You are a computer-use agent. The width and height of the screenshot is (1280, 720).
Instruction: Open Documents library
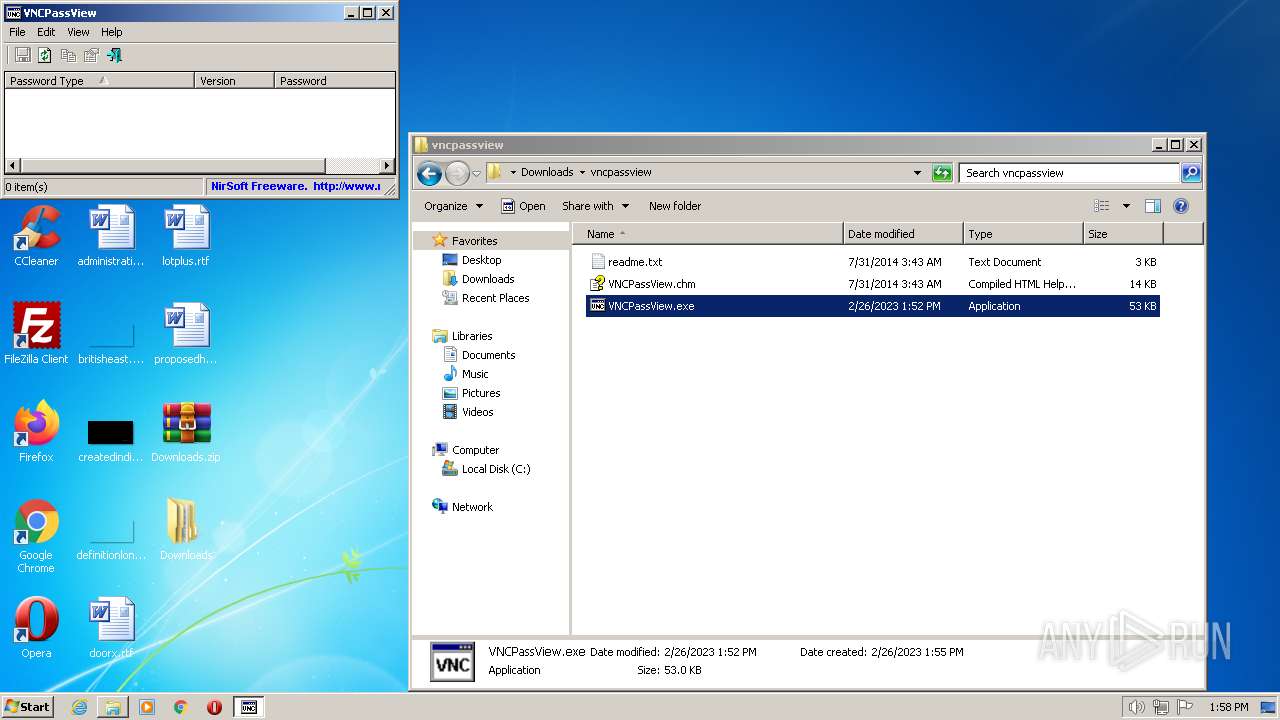488,355
